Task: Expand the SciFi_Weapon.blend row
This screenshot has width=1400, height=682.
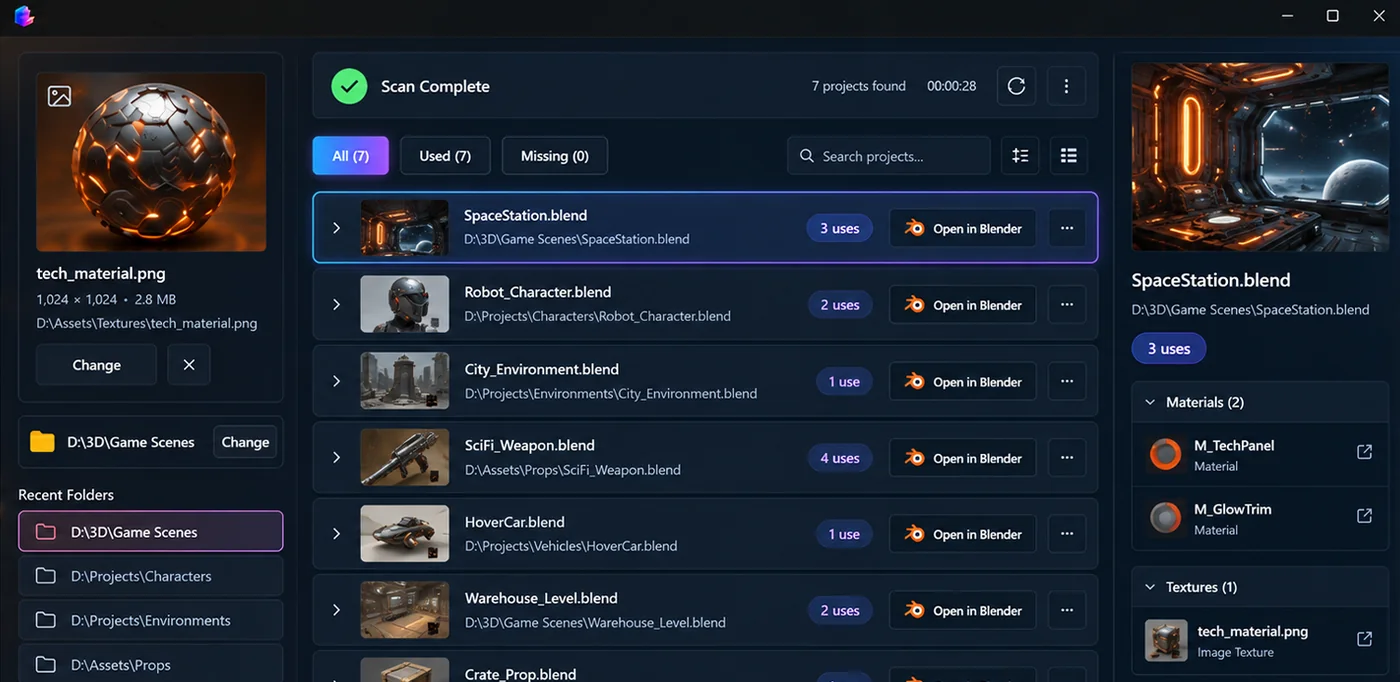Action: coord(337,458)
